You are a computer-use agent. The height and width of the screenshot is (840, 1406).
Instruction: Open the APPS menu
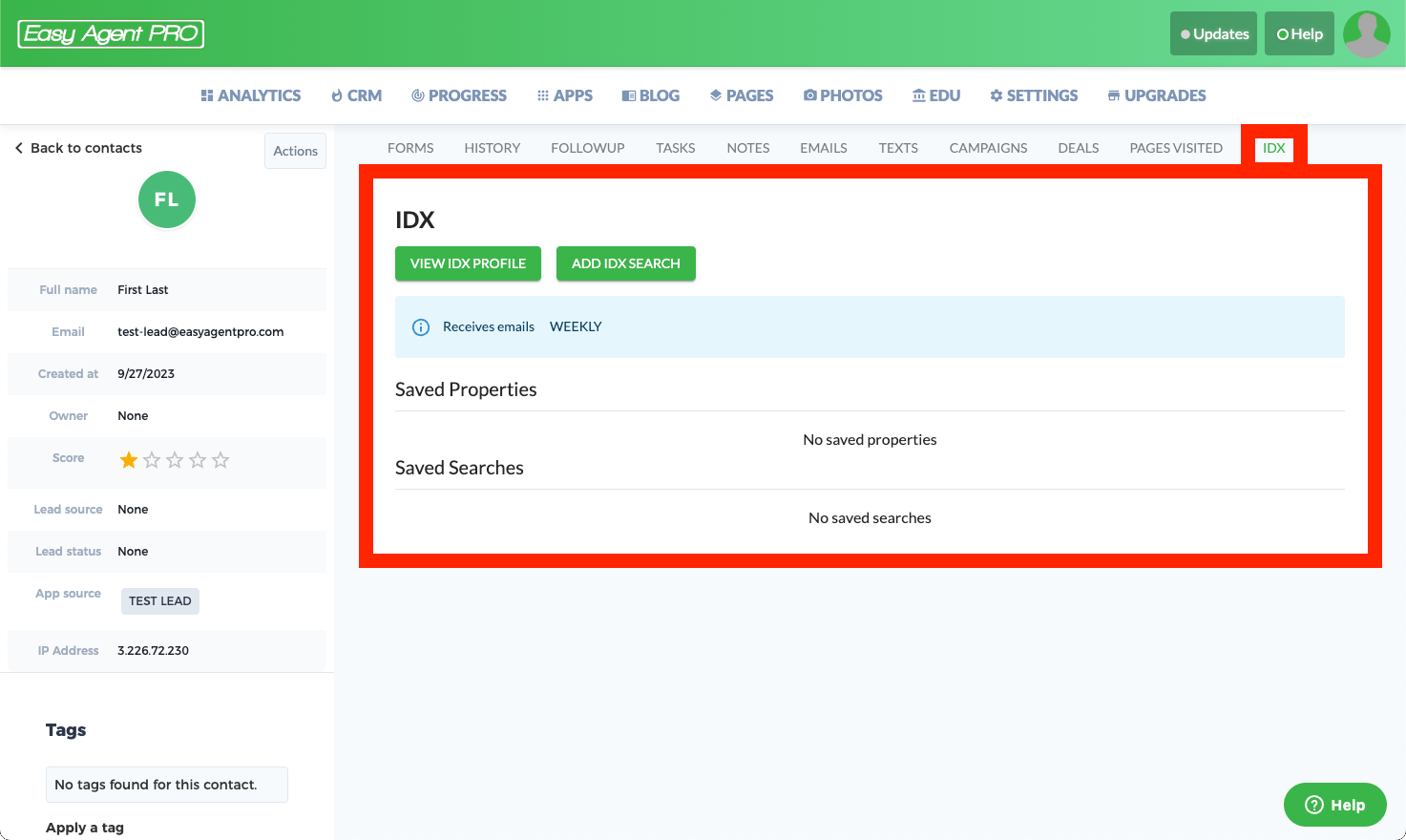pos(564,95)
